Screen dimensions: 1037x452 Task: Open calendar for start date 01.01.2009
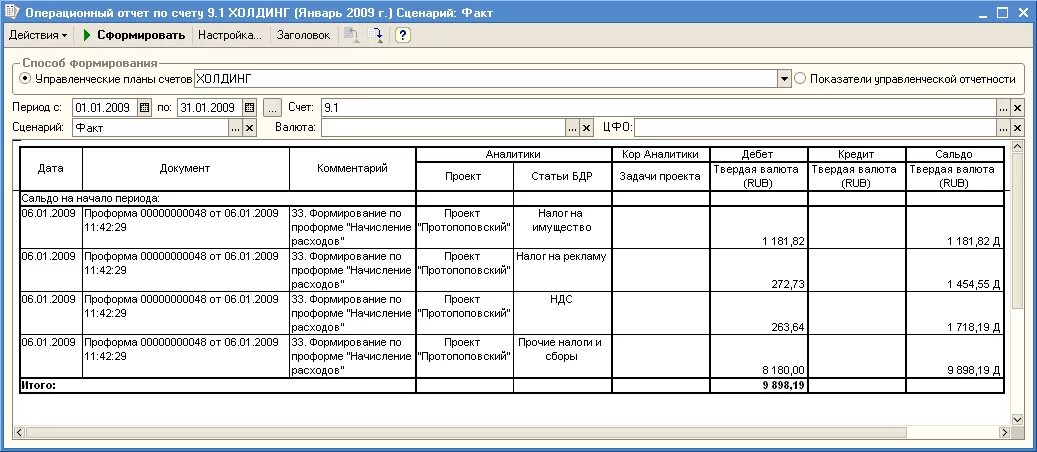(x=145, y=107)
